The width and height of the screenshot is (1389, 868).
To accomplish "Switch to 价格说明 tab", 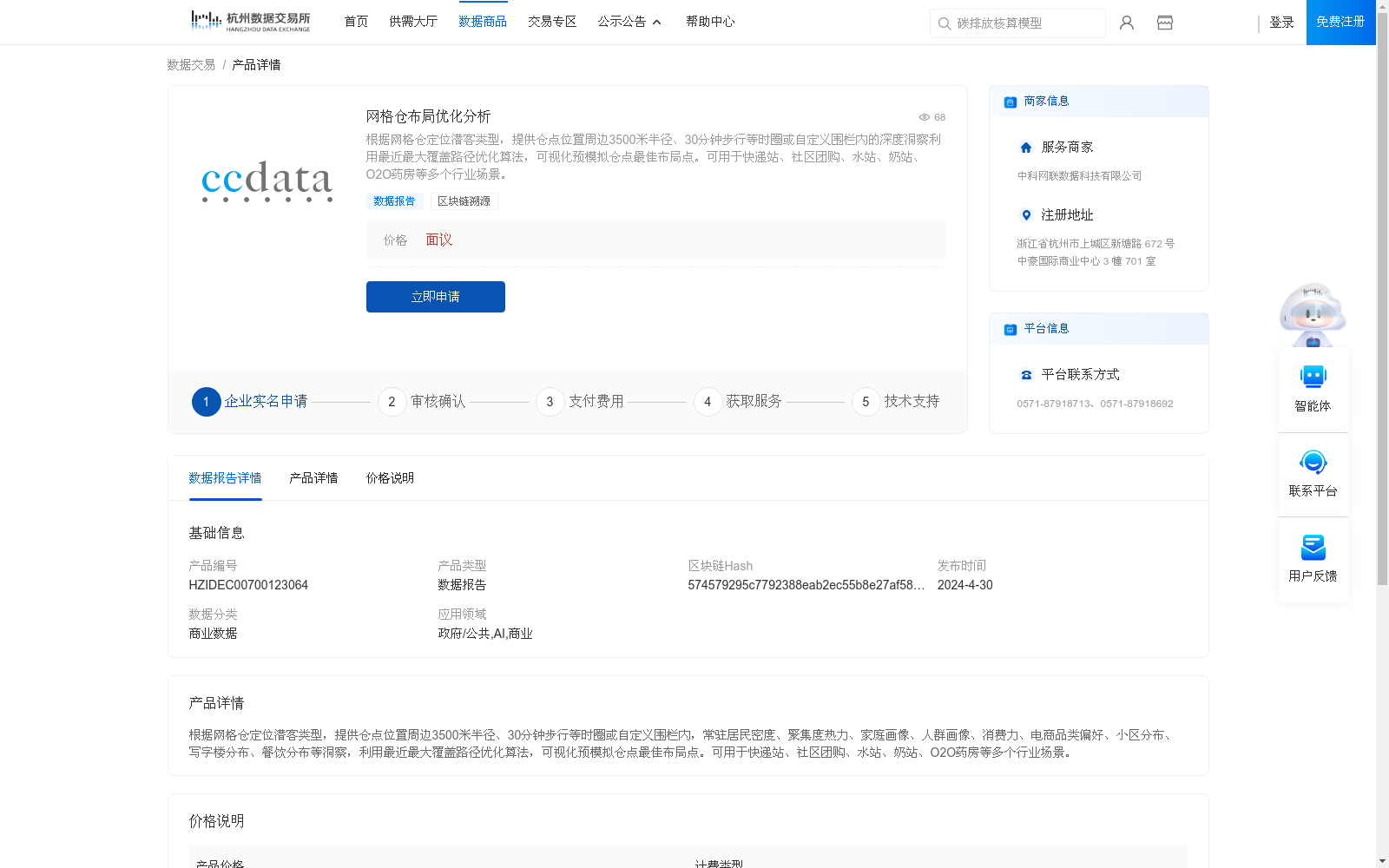I will tap(390, 478).
